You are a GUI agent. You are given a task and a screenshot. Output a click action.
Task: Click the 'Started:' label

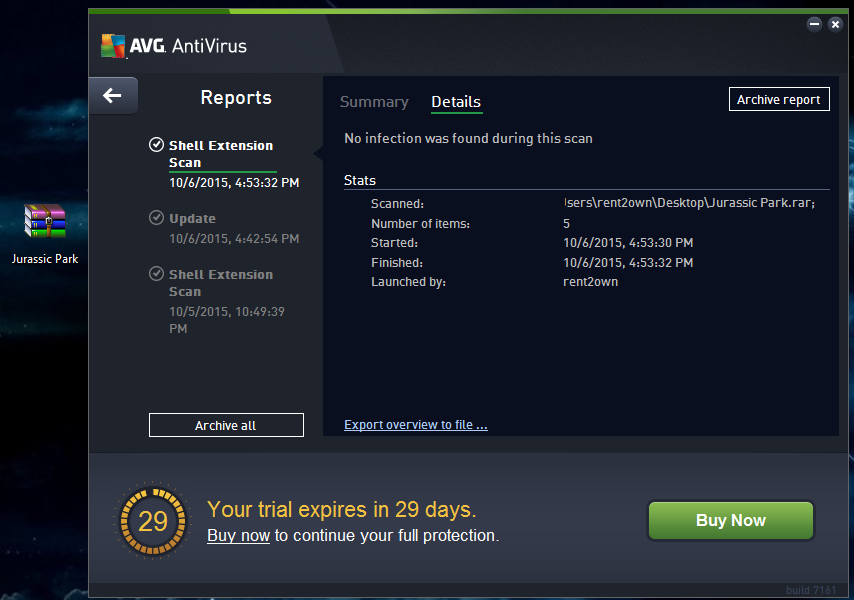[394, 243]
